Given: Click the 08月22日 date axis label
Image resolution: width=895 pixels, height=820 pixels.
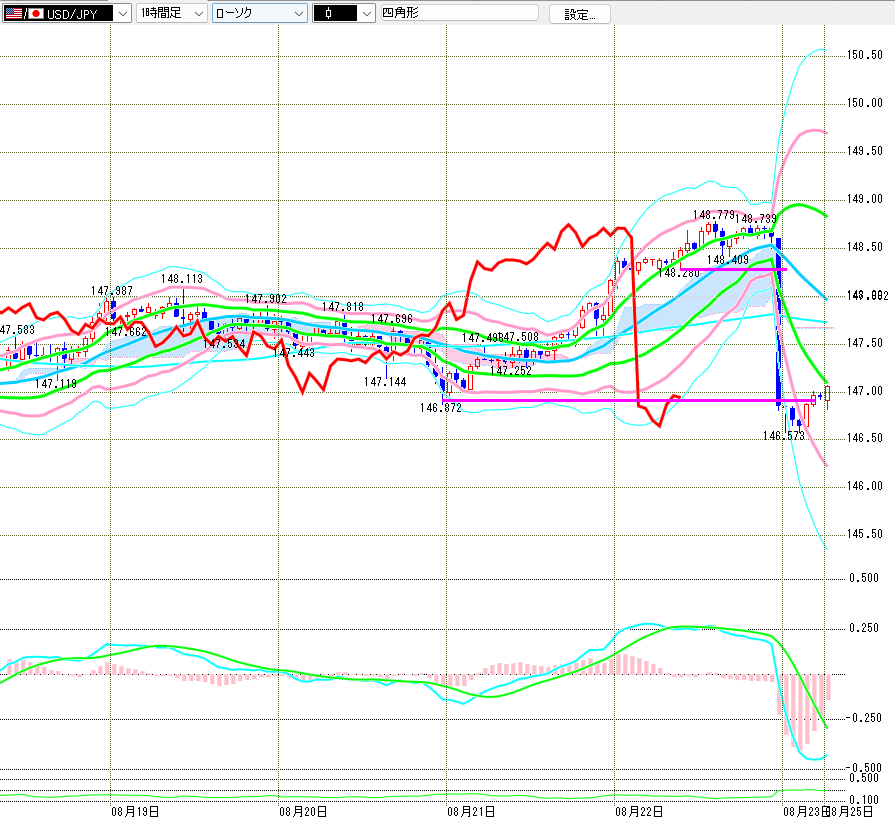Looking at the screenshot, I should click(639, 811).
